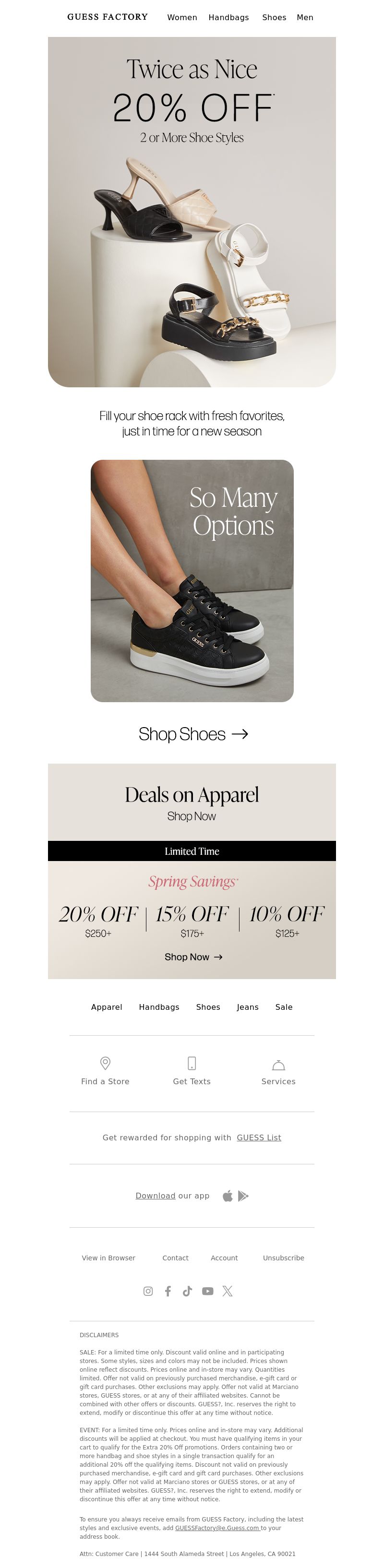Click the Get Texts phone icon

[192, 1063]
